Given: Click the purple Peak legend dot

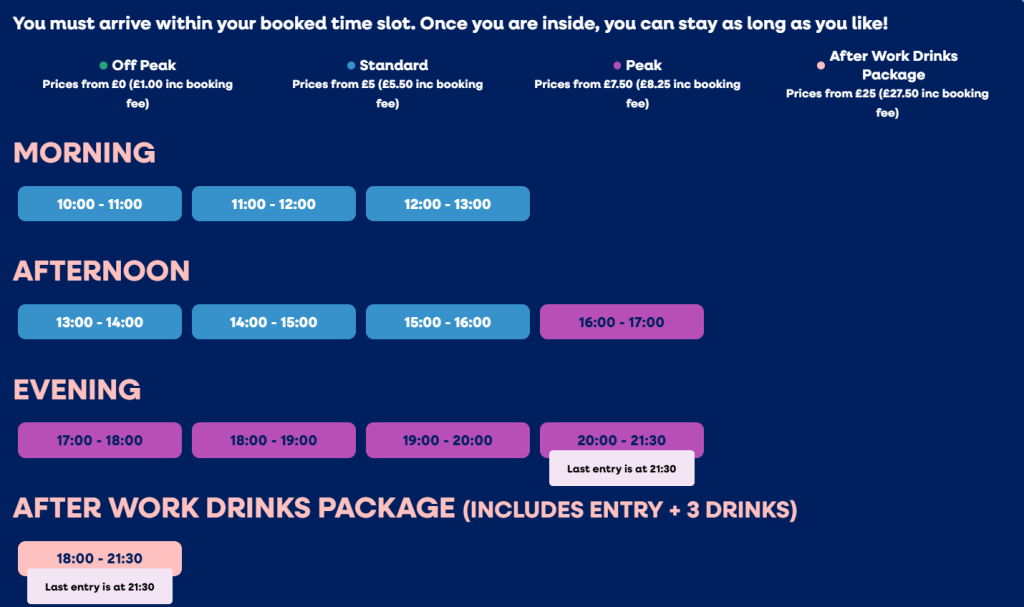Looking at the screenshot, I should (x=617, y=66).
